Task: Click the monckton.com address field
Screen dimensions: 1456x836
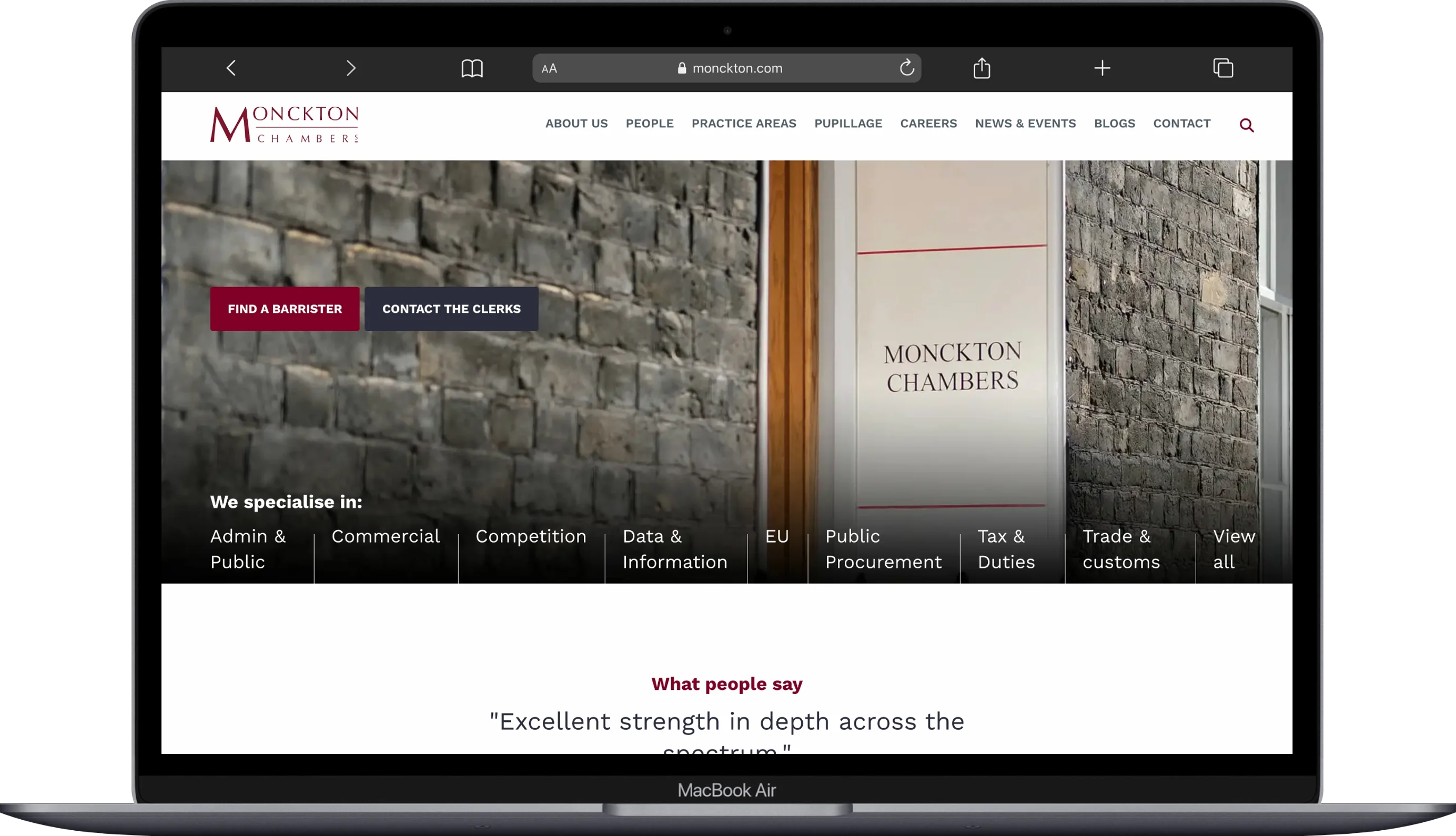Action: coord(726,68)
